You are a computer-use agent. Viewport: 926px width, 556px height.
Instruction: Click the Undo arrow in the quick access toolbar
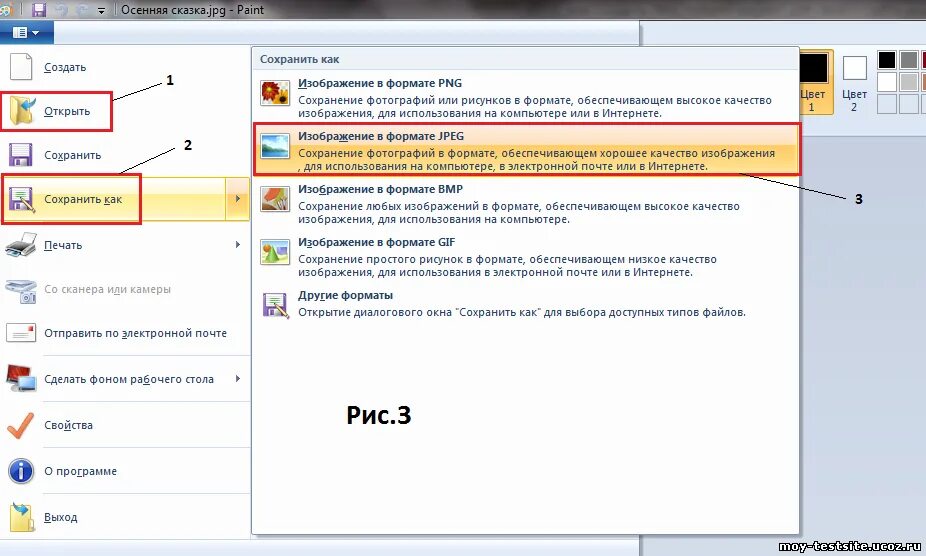61,9
